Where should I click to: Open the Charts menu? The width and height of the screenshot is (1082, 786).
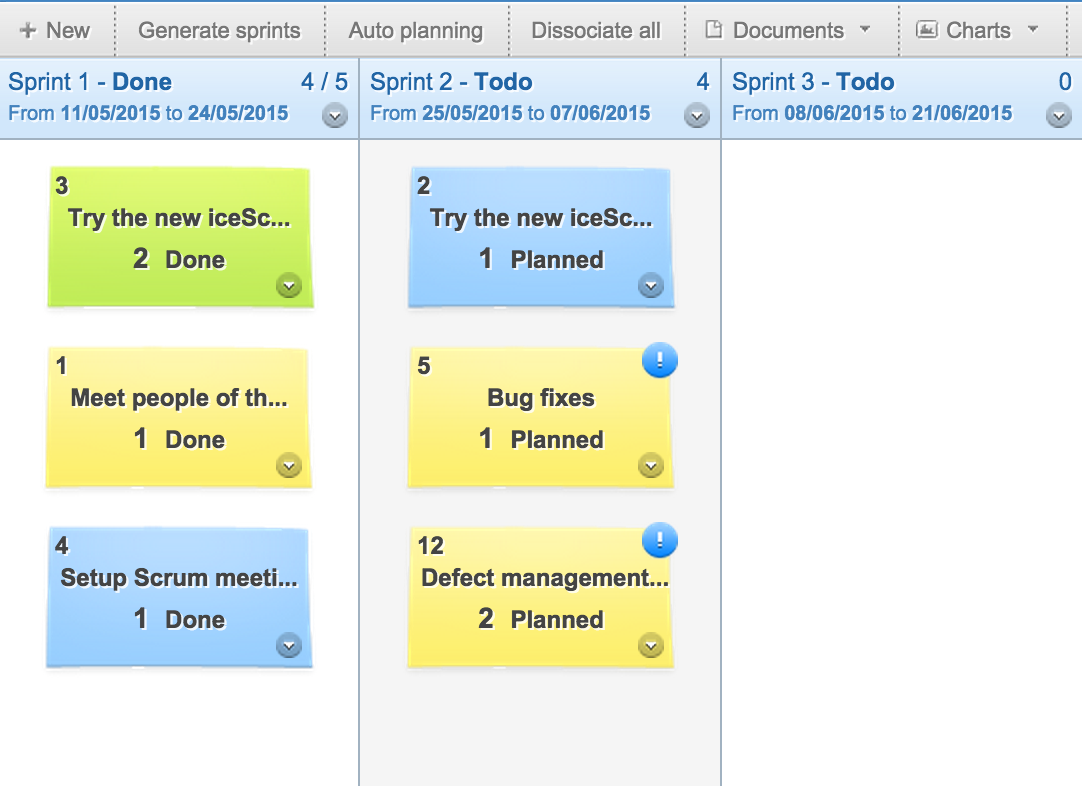coord(978,30)
